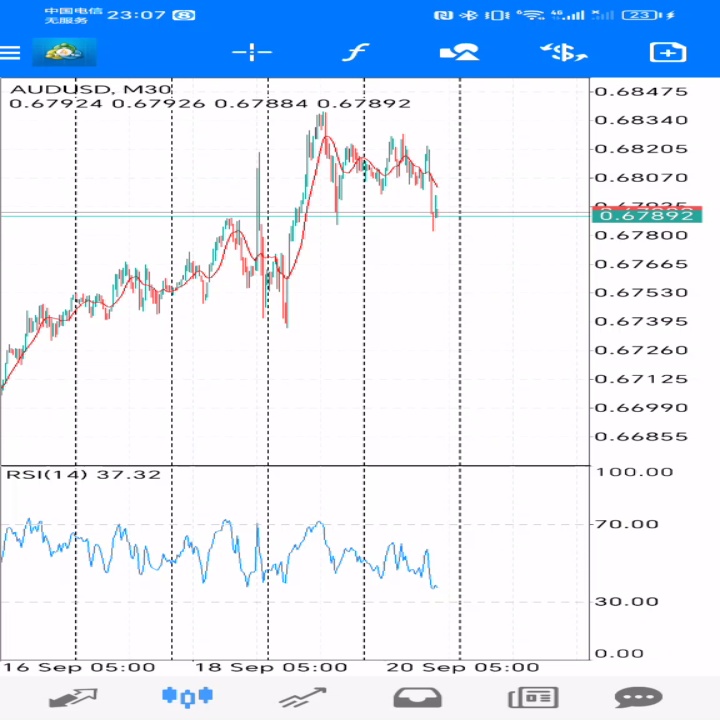
Task: Tap the RSI(14) 37.32 indicator label
Action: point(83,473)
